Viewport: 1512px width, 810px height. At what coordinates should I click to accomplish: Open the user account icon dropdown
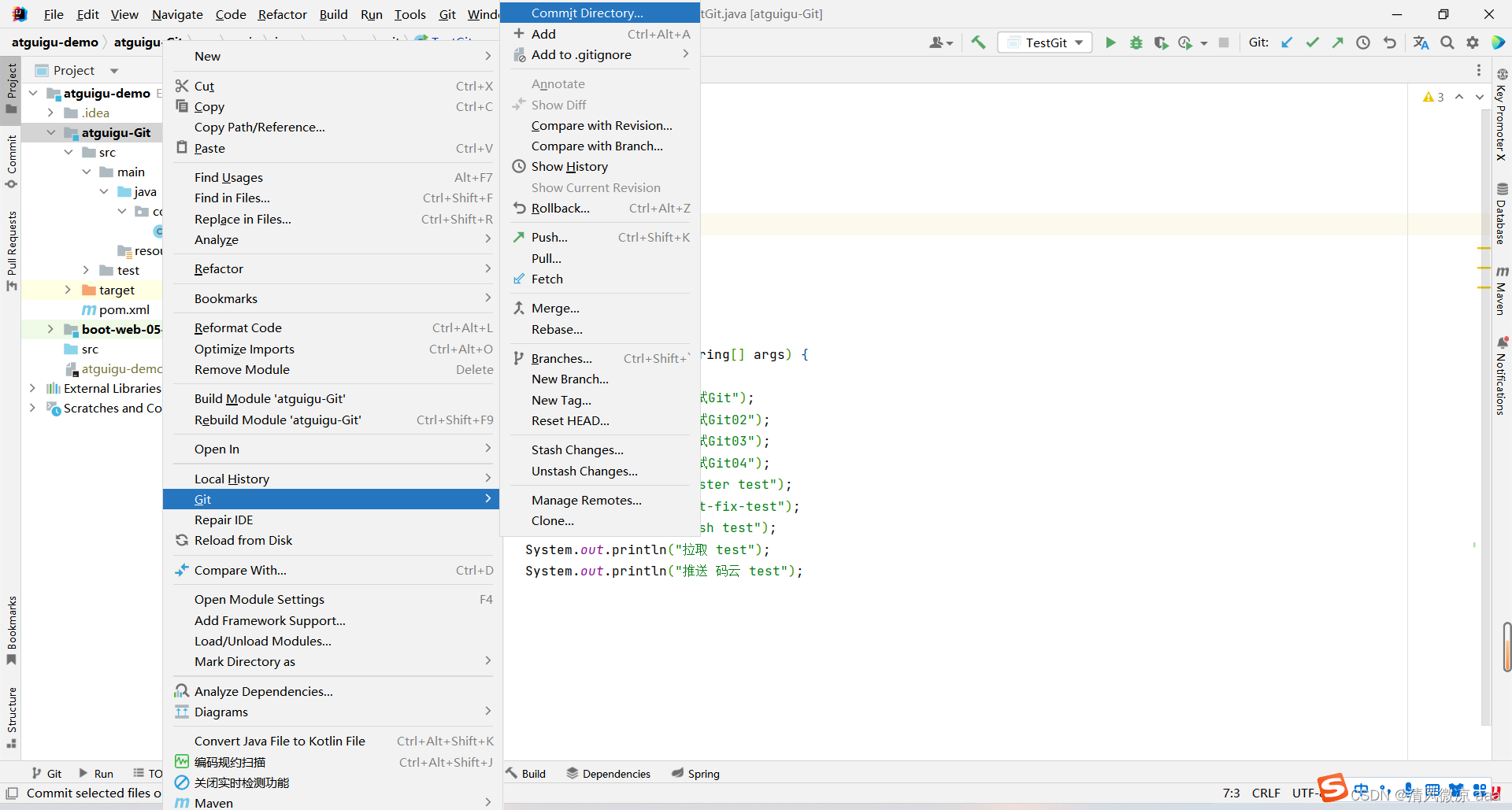click(941, 43)
